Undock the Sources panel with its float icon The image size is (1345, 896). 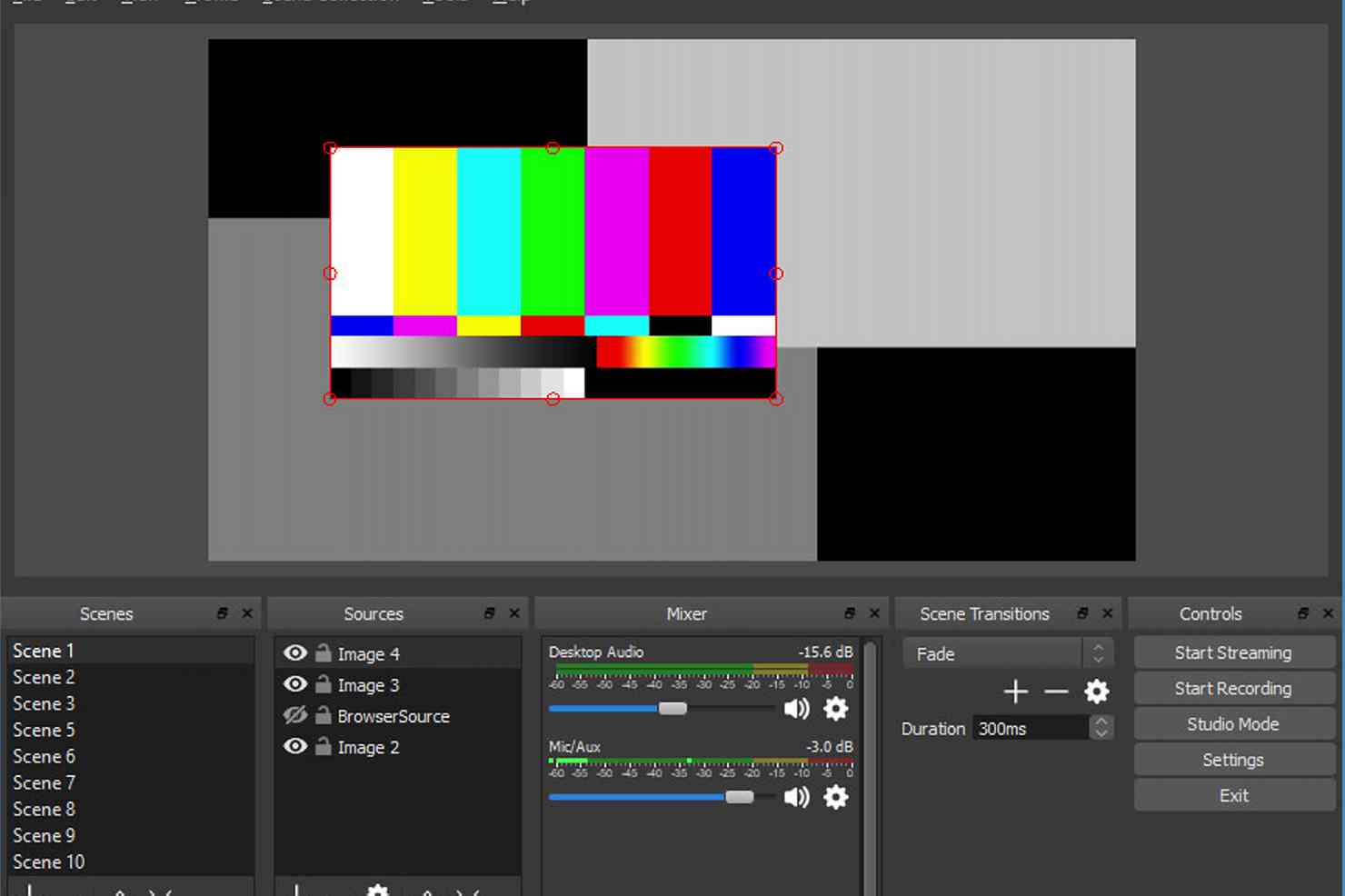490,613
